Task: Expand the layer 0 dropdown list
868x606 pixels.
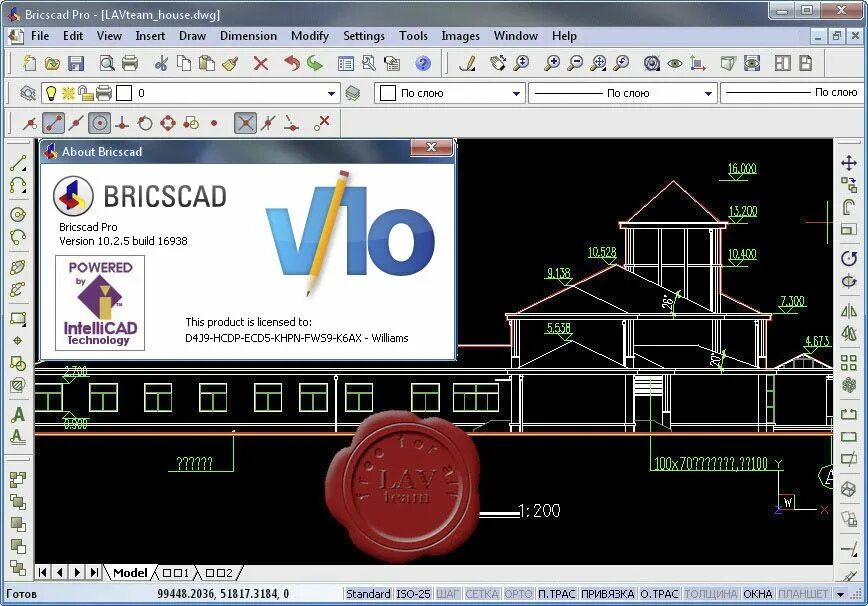Action: click(331, 94)
